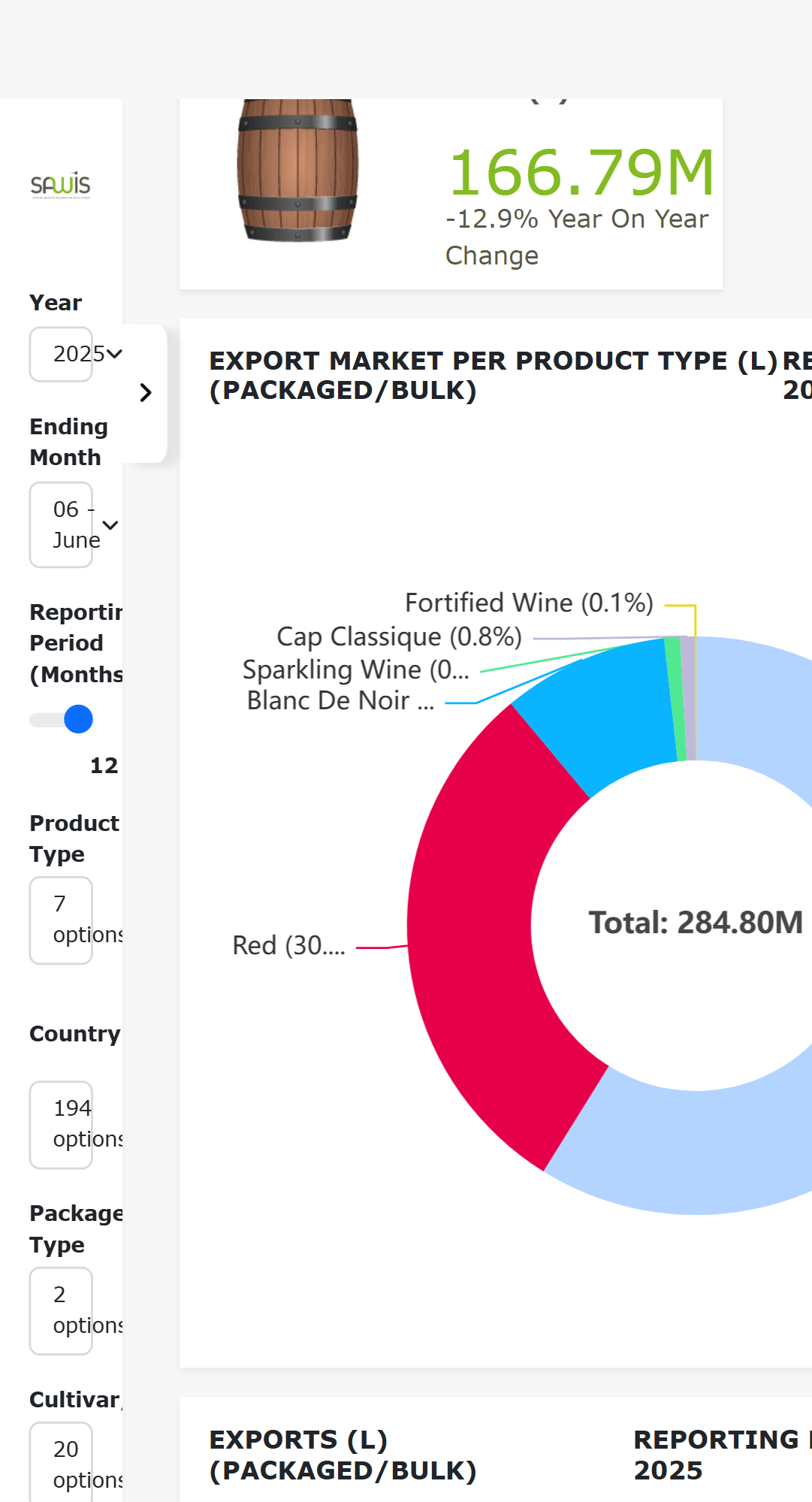The image size is (812, 1502).
Task: Click the SAWIS logo
Action: (60, 185)
